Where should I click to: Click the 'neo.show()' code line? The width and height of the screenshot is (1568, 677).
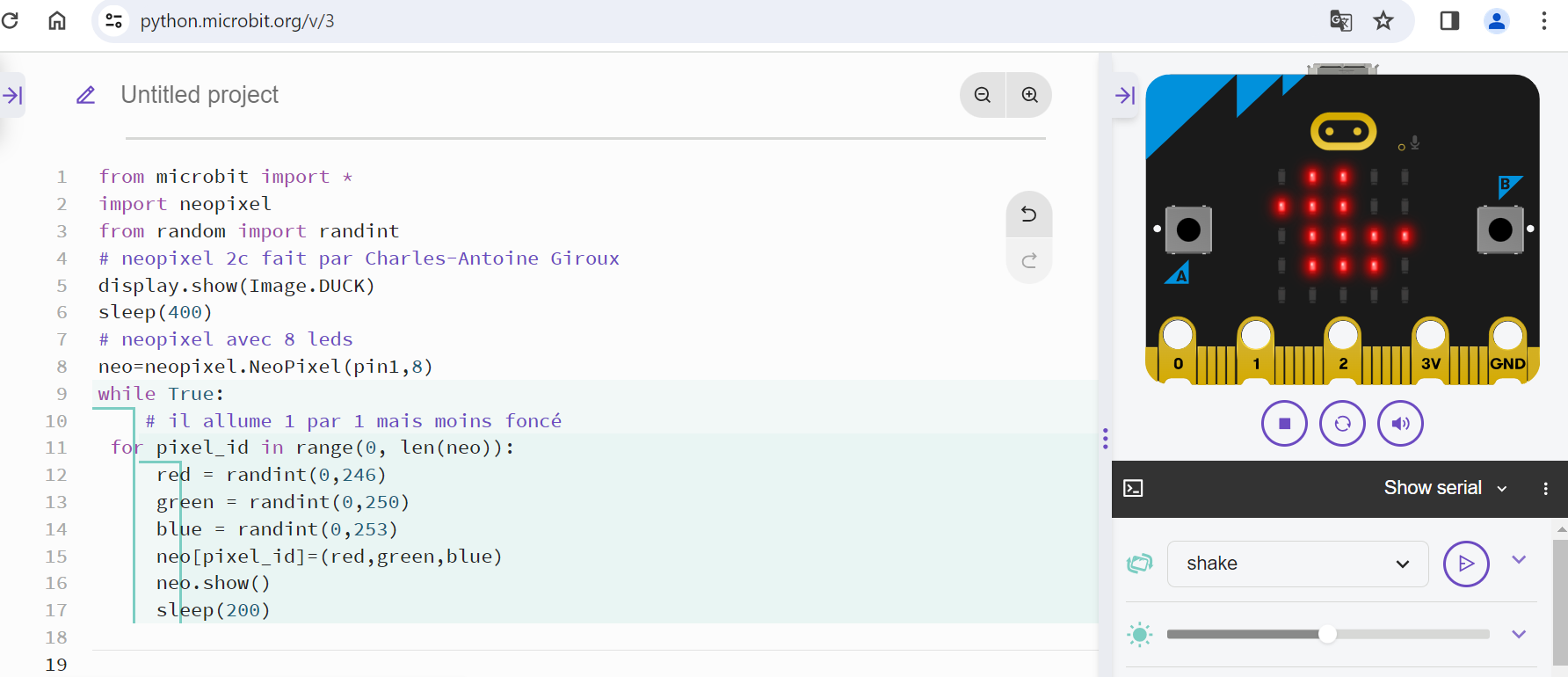(x=214, y=583)
